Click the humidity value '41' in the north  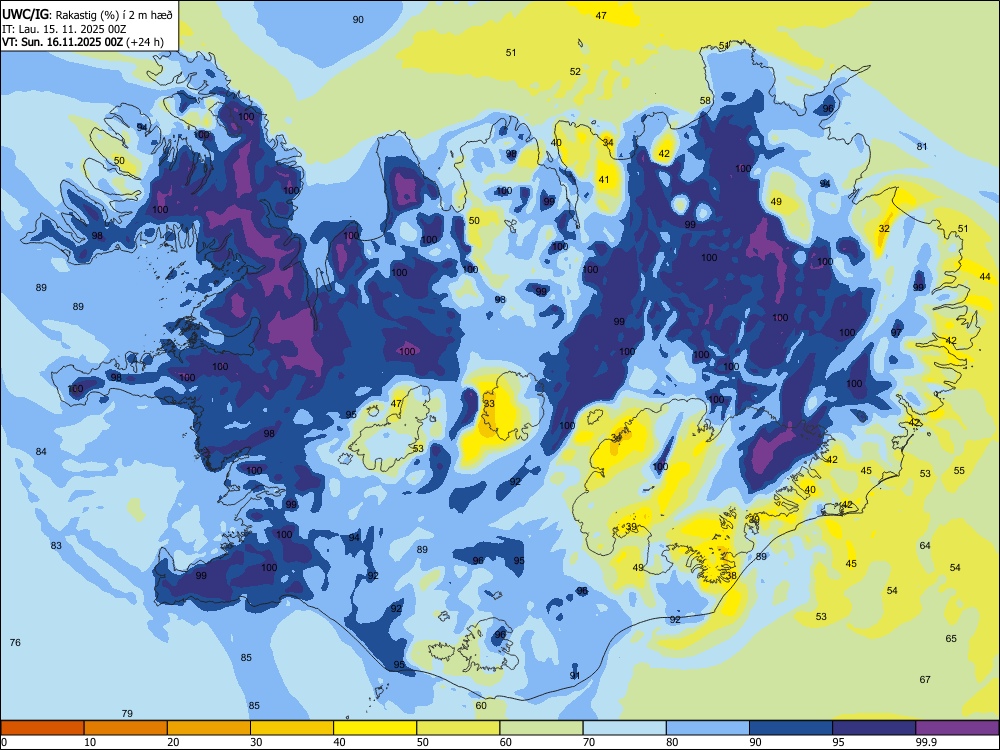point(603,180)
